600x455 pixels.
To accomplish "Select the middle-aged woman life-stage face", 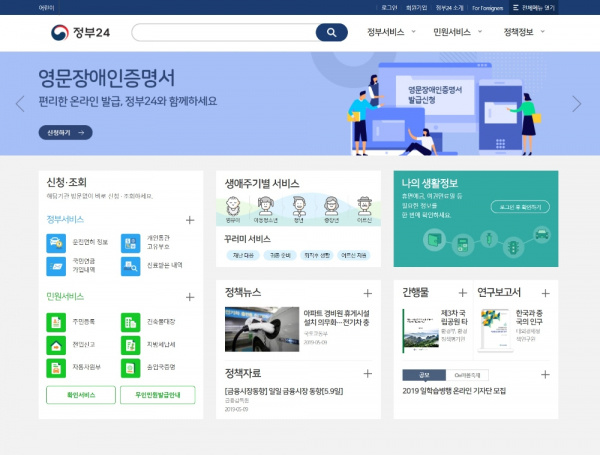I will click(331, 207).
